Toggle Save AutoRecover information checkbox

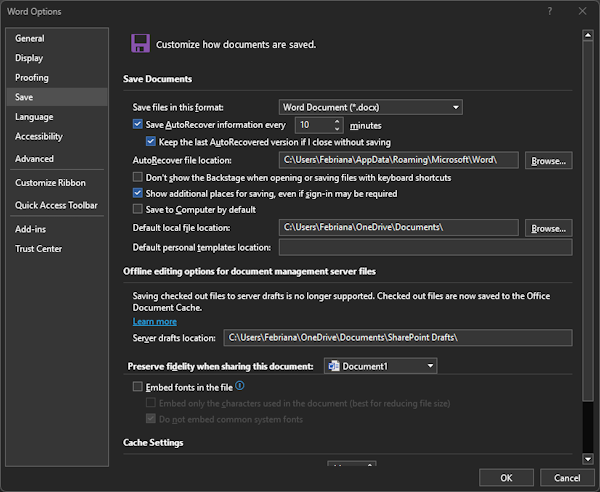137,124
